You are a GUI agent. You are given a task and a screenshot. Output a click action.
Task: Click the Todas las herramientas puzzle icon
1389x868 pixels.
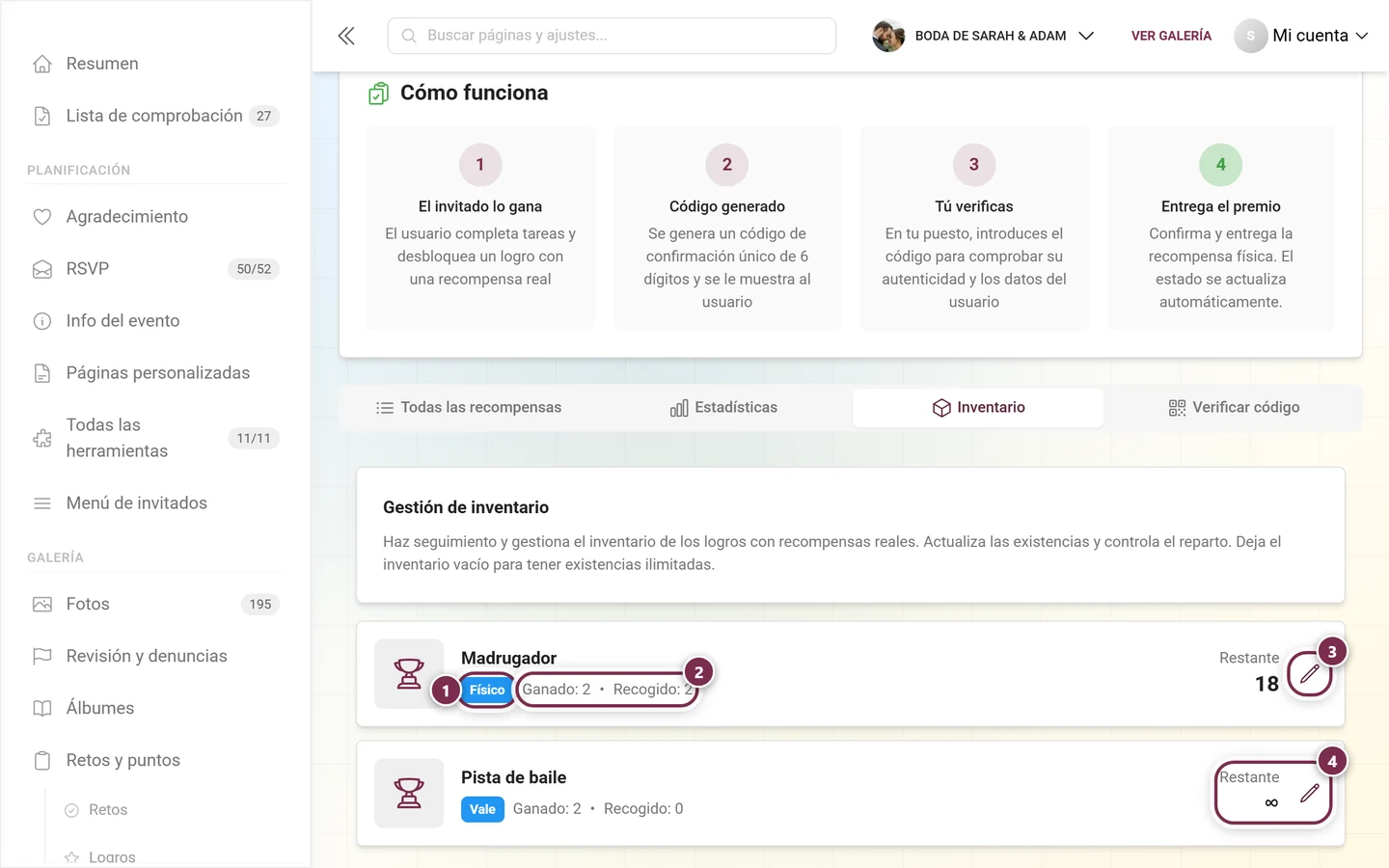tap(42, 438)
